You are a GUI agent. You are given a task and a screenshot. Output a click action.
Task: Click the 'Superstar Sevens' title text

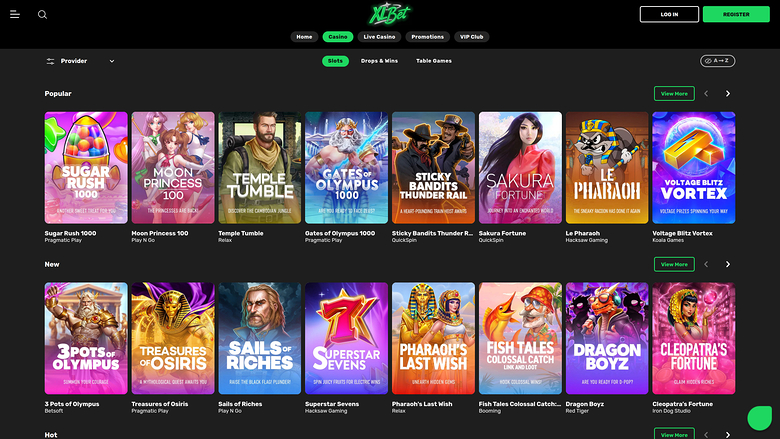(332, 404)
